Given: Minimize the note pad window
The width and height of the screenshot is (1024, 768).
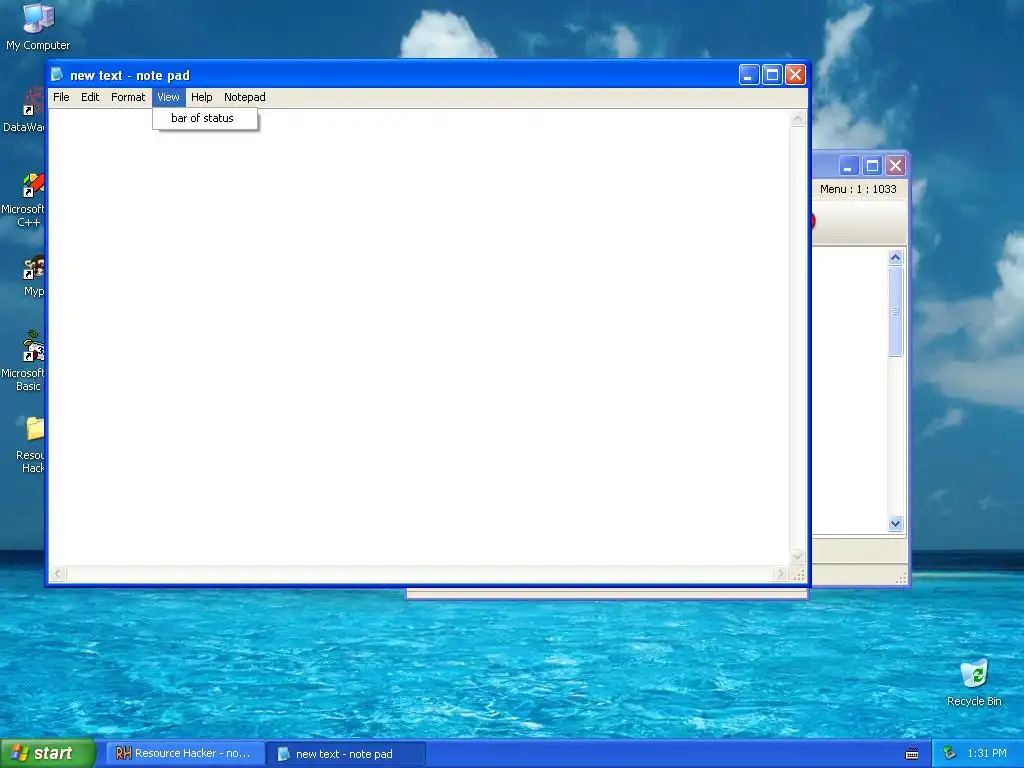Looking at the screenshot, I should pyautogui.click(x=748, y=75).
